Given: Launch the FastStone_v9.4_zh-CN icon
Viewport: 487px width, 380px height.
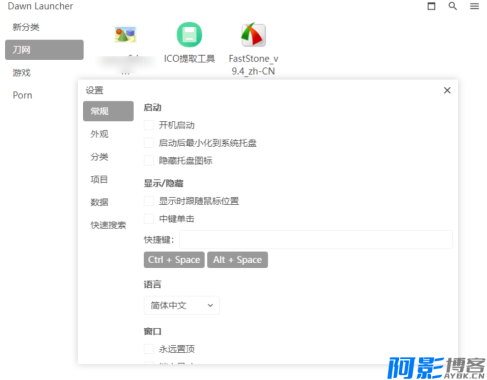Looking at the screenshot, I should (253, 35).
